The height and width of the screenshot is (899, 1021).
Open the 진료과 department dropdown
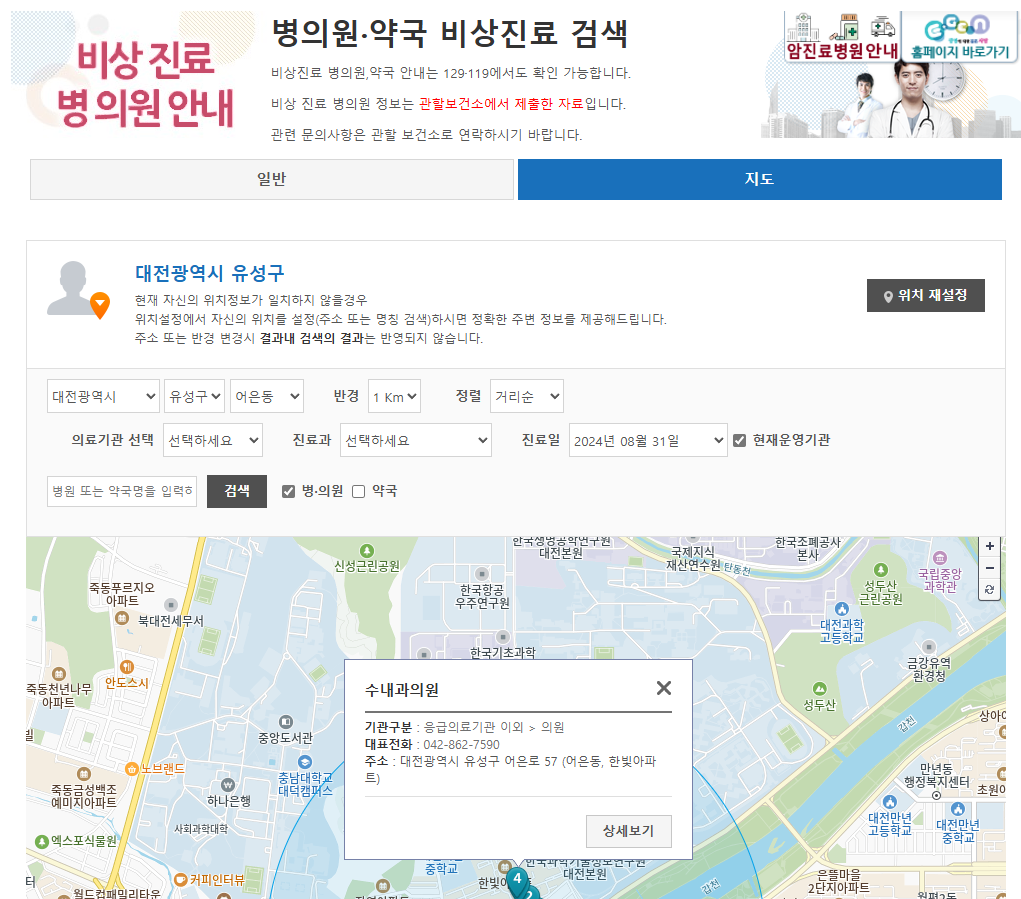tap(415, 441)
